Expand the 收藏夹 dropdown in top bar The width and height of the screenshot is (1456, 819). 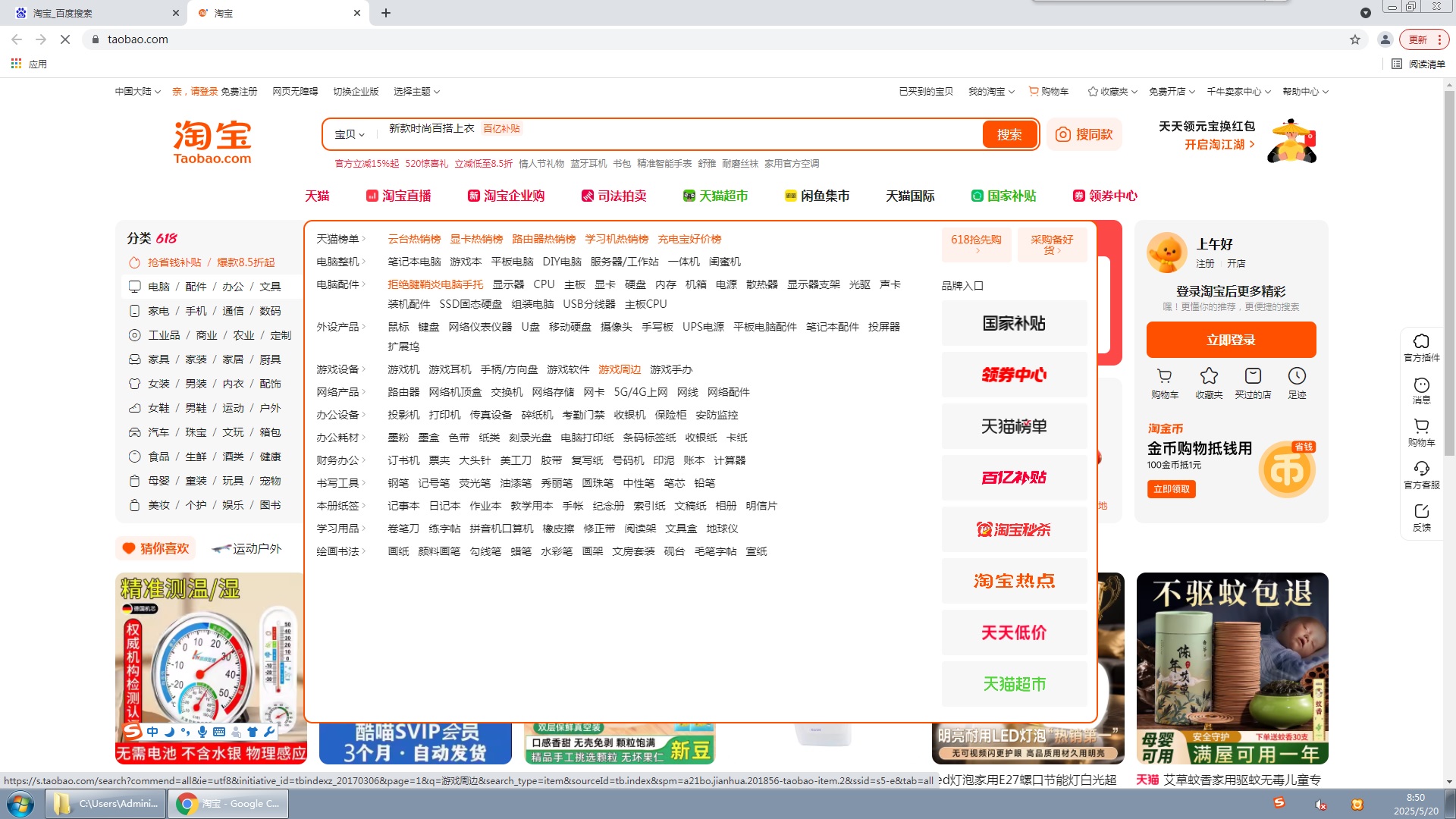point(1112,91)
